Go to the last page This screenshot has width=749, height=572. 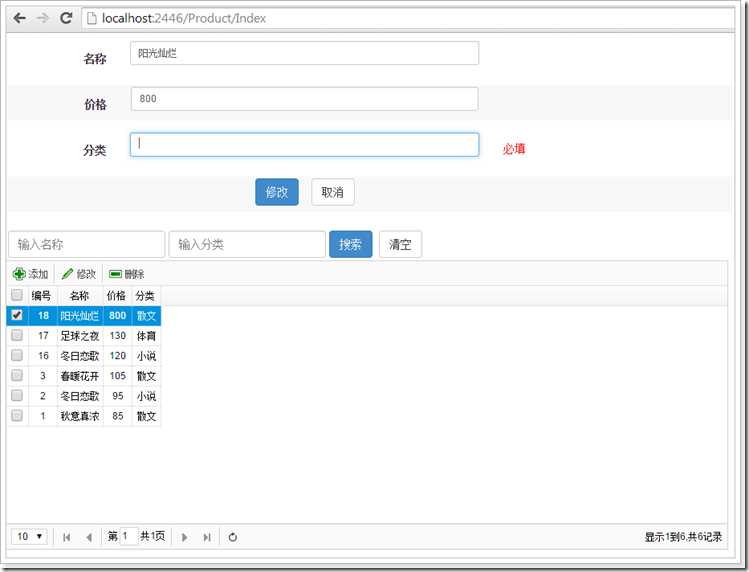(x=207, y=537)
